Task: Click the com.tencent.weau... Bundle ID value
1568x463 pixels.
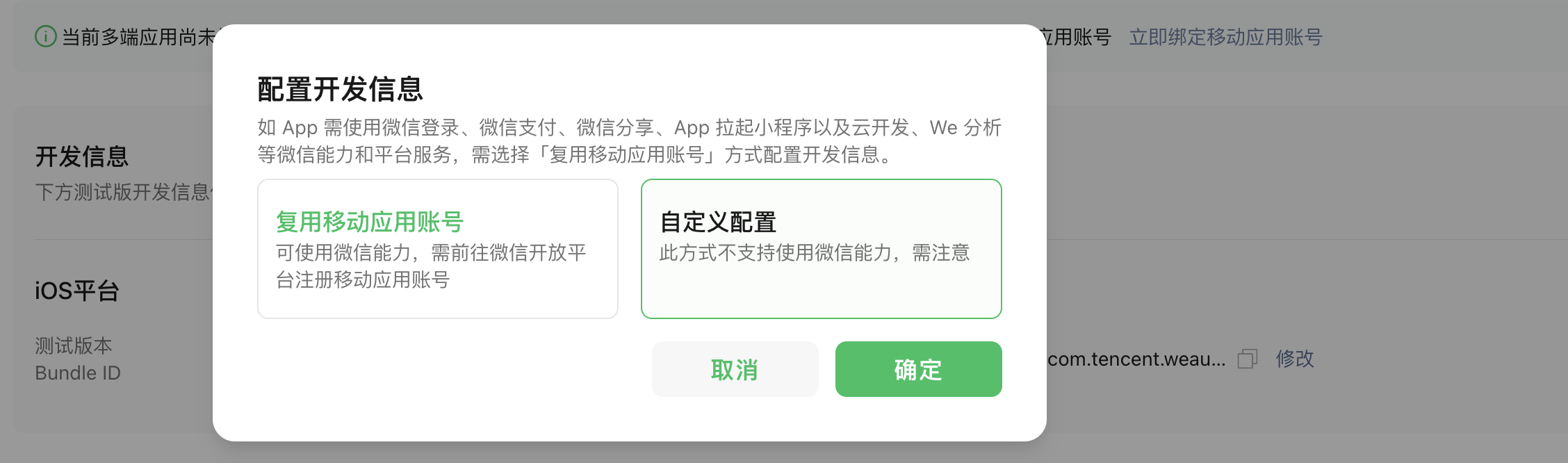Action: pyautogui.click(x=1136, y=359)
